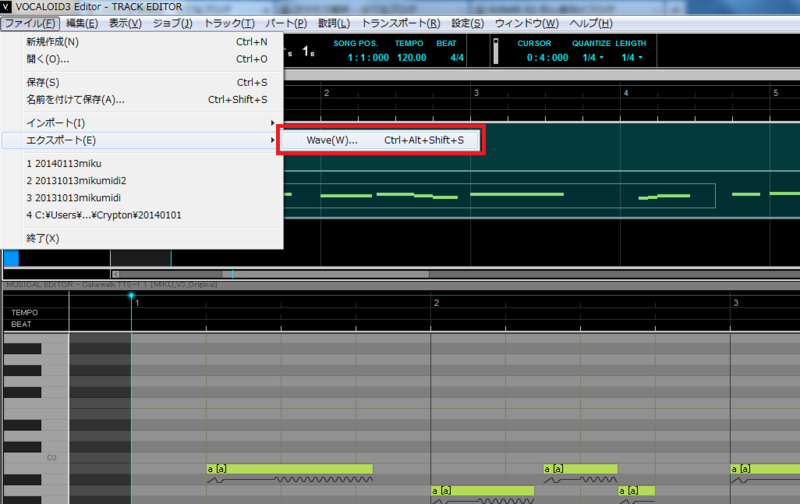Viewport: 800px width, 504px height.
Task: Open the トラック(T) menu
Action: pos(229,23)
